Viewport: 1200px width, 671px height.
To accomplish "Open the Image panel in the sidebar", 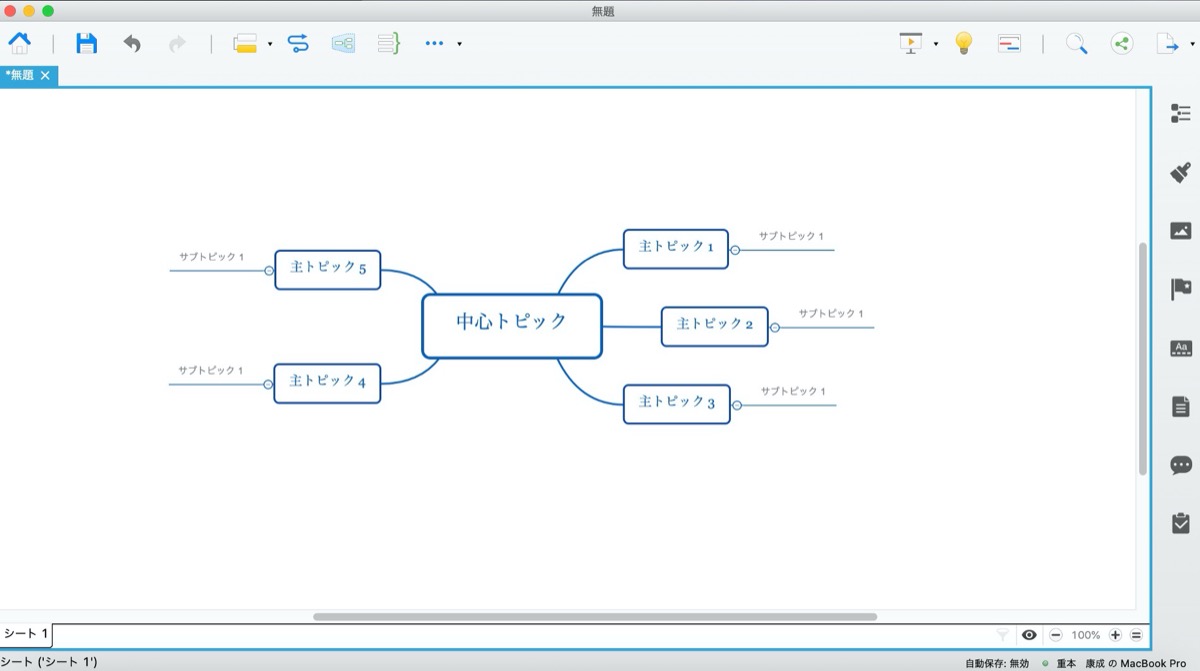I will 1181,231.
